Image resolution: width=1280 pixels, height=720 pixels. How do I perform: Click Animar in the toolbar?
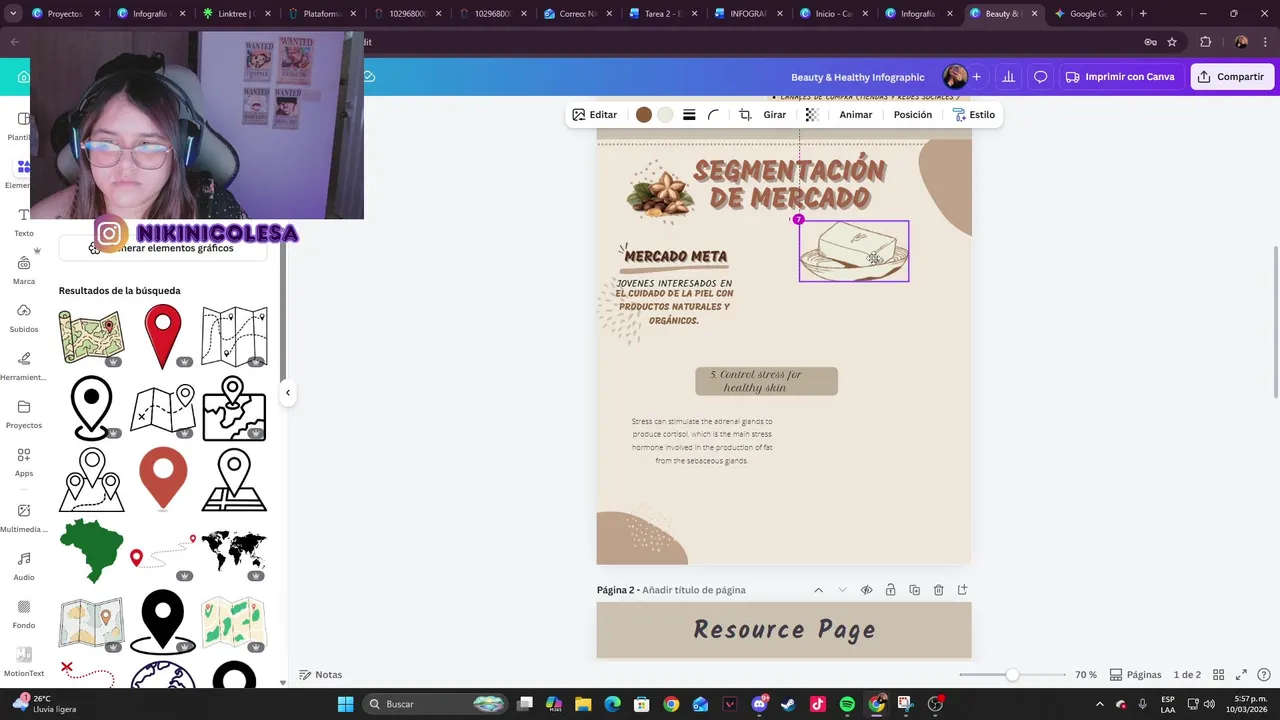click(855, 115)
